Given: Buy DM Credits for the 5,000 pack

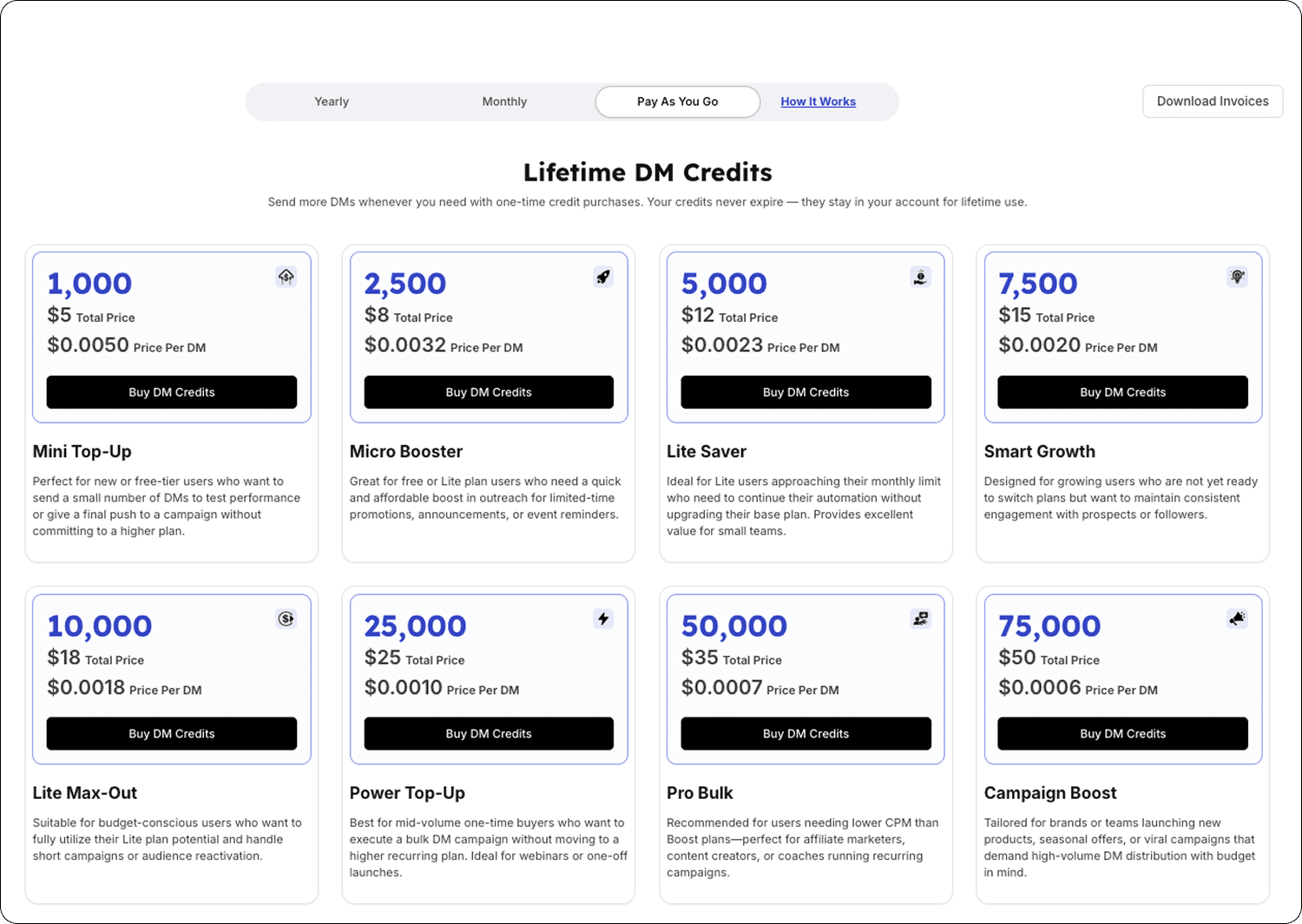Looking at the screenshot, I should [806, 392].
